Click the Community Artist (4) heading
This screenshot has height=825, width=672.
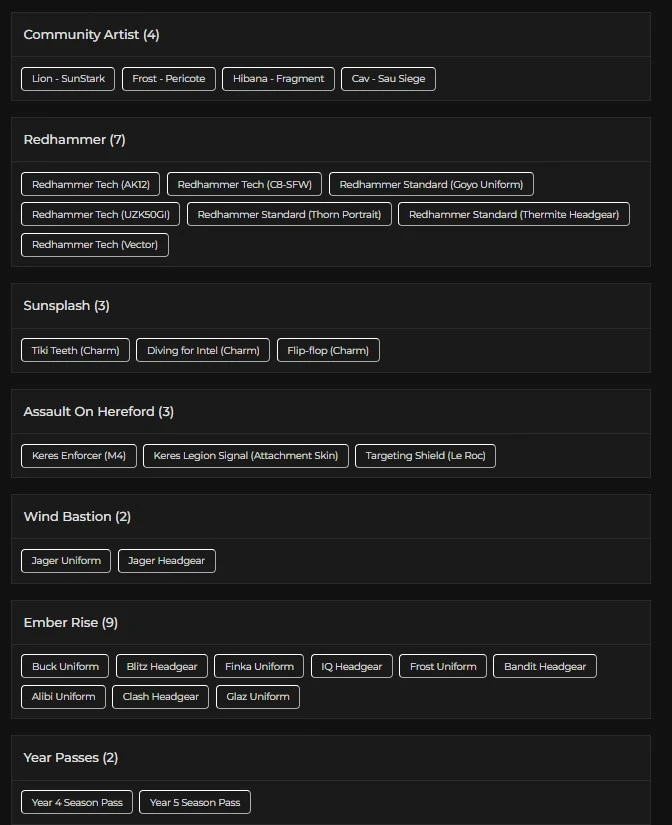(x=91, y=35)
